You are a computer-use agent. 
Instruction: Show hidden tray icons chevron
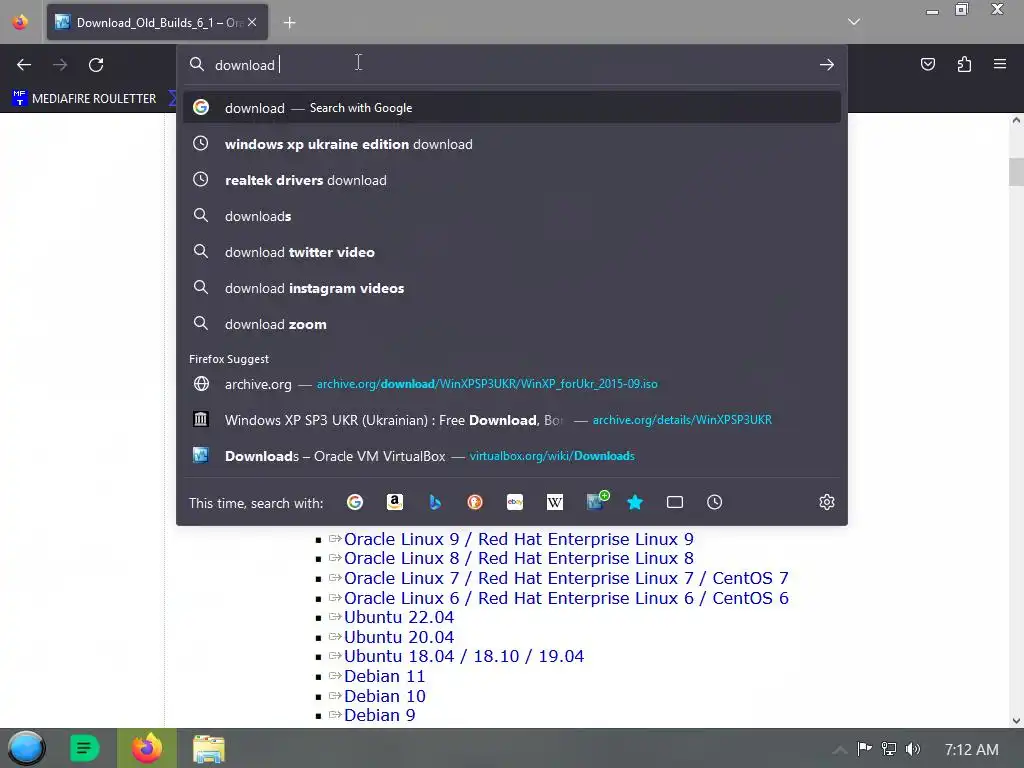840,749
